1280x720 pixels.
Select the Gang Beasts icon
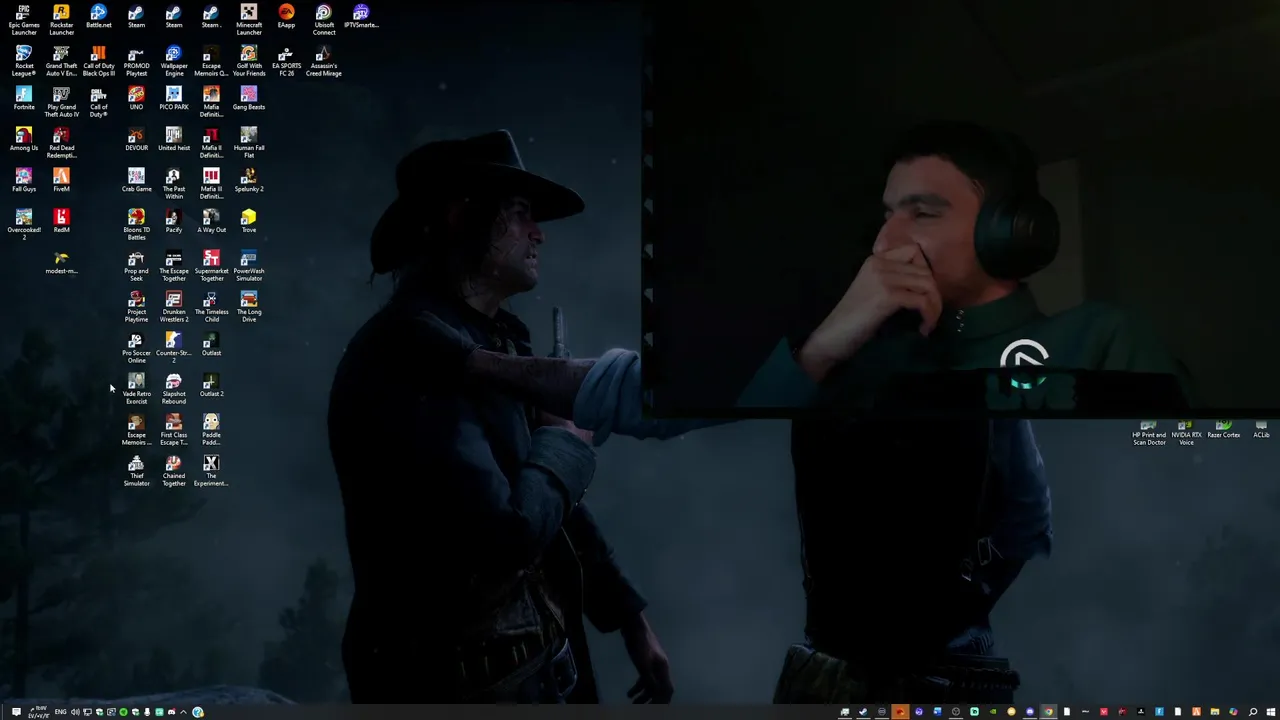pos(248,98)
